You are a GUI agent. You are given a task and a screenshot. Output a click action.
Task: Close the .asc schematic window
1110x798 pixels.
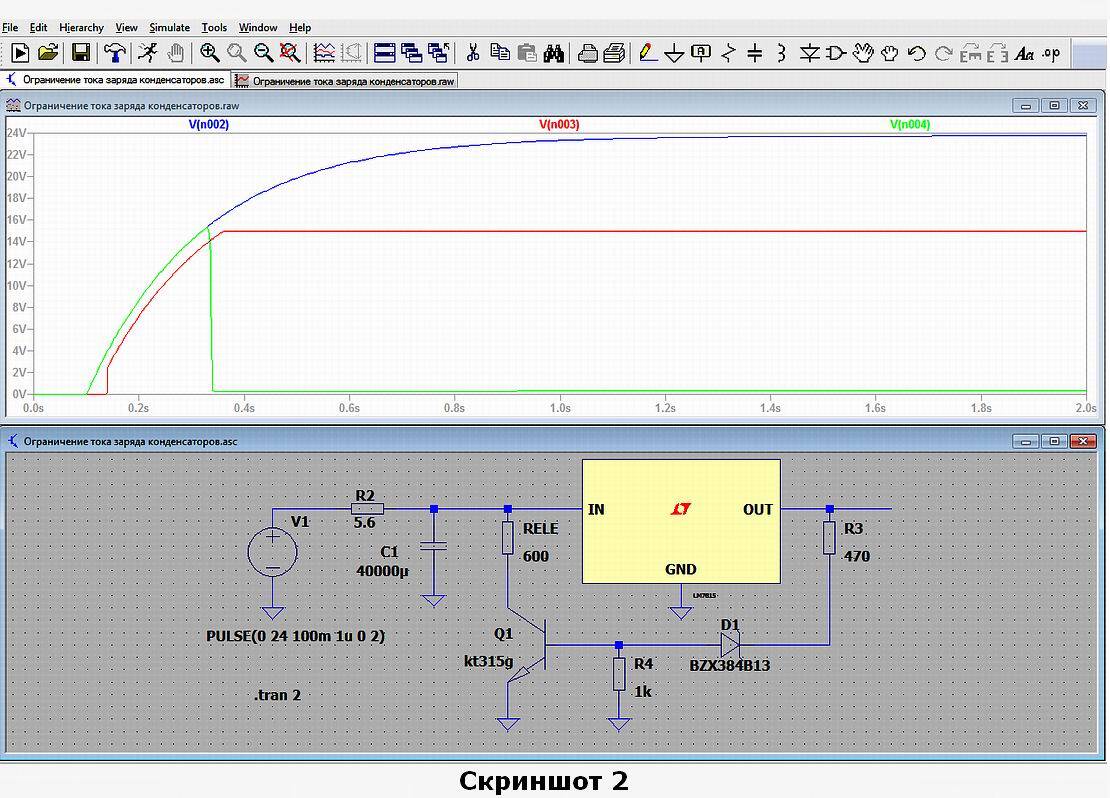pos(1083,441)
